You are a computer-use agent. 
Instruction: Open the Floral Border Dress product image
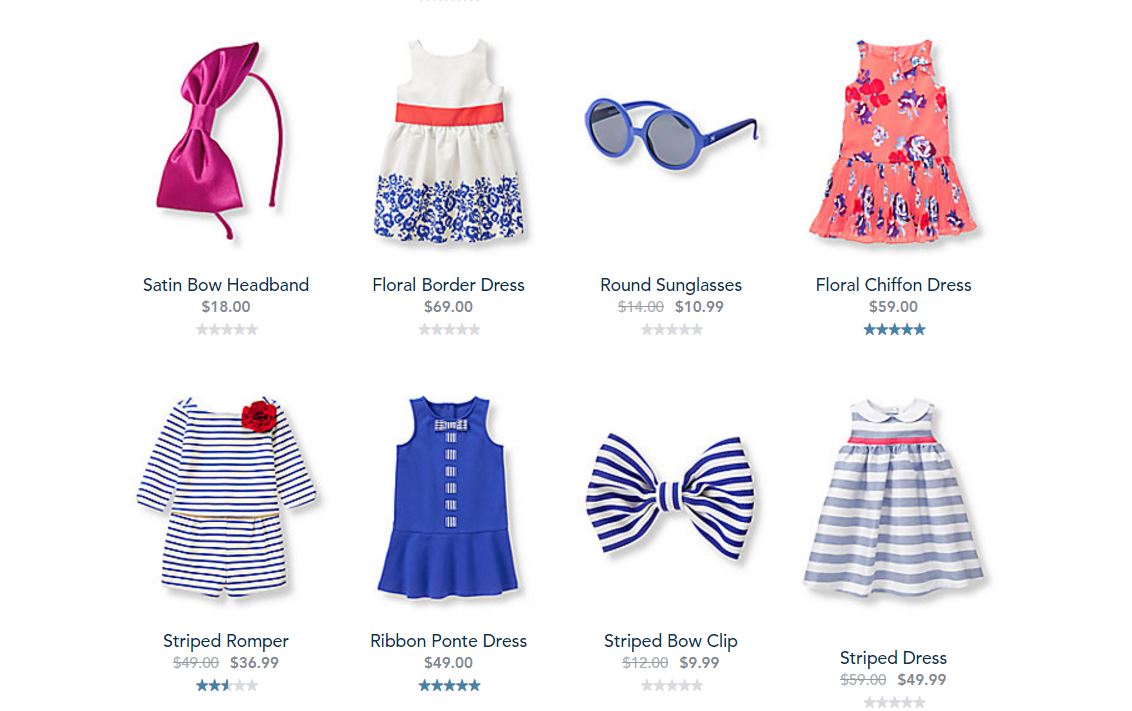pos(448,140)
